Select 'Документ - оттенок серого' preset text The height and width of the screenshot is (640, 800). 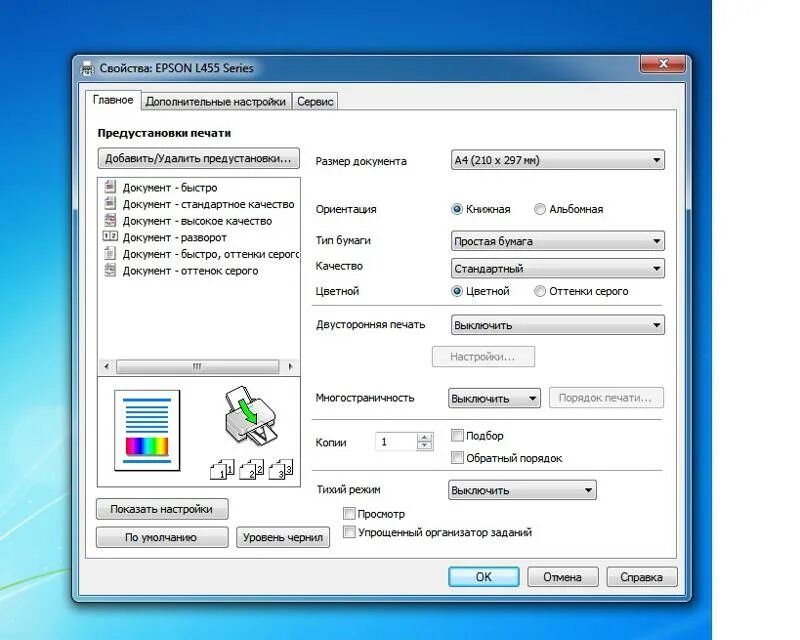pyautogui.click(x=190, y=271)
